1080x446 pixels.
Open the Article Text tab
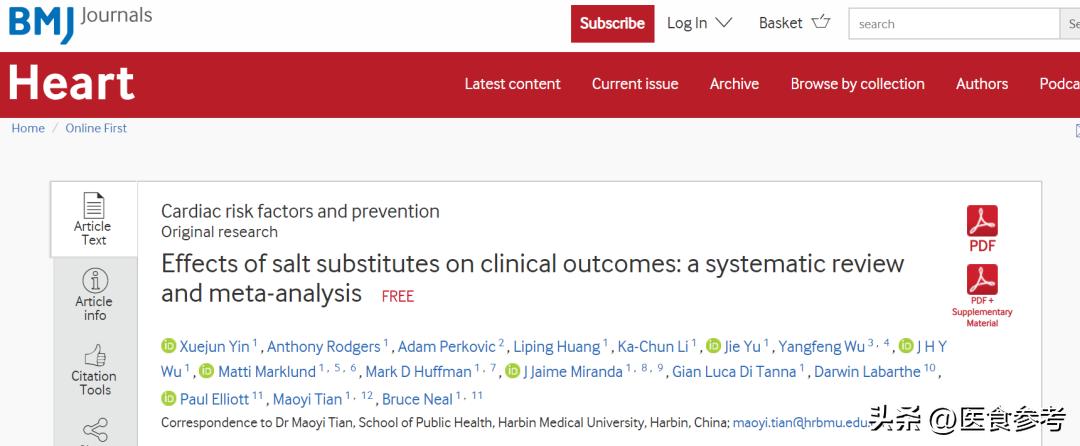point(94,220)
